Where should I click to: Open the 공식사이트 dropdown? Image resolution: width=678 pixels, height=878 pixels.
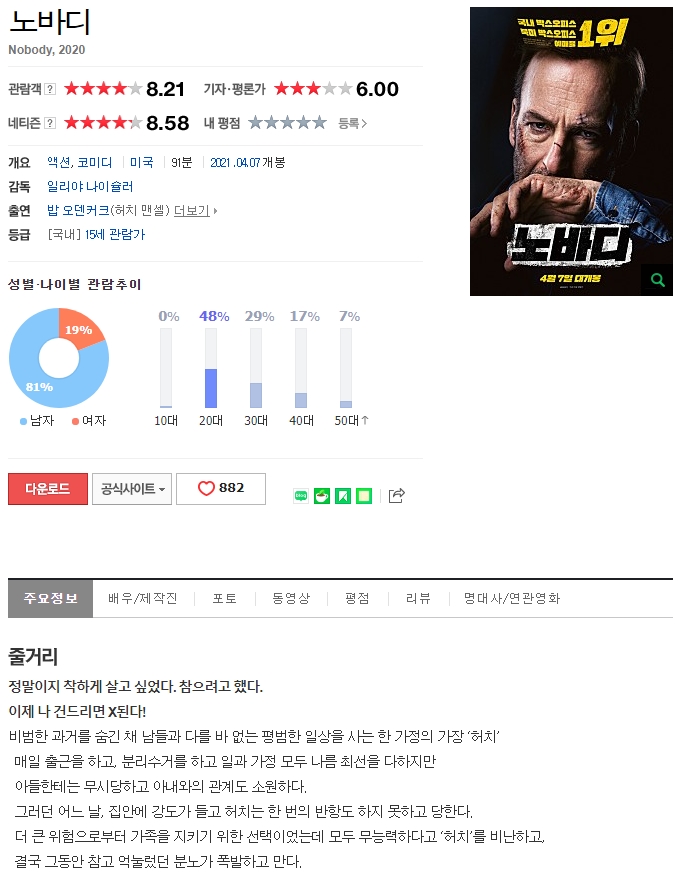click(132, 489)
